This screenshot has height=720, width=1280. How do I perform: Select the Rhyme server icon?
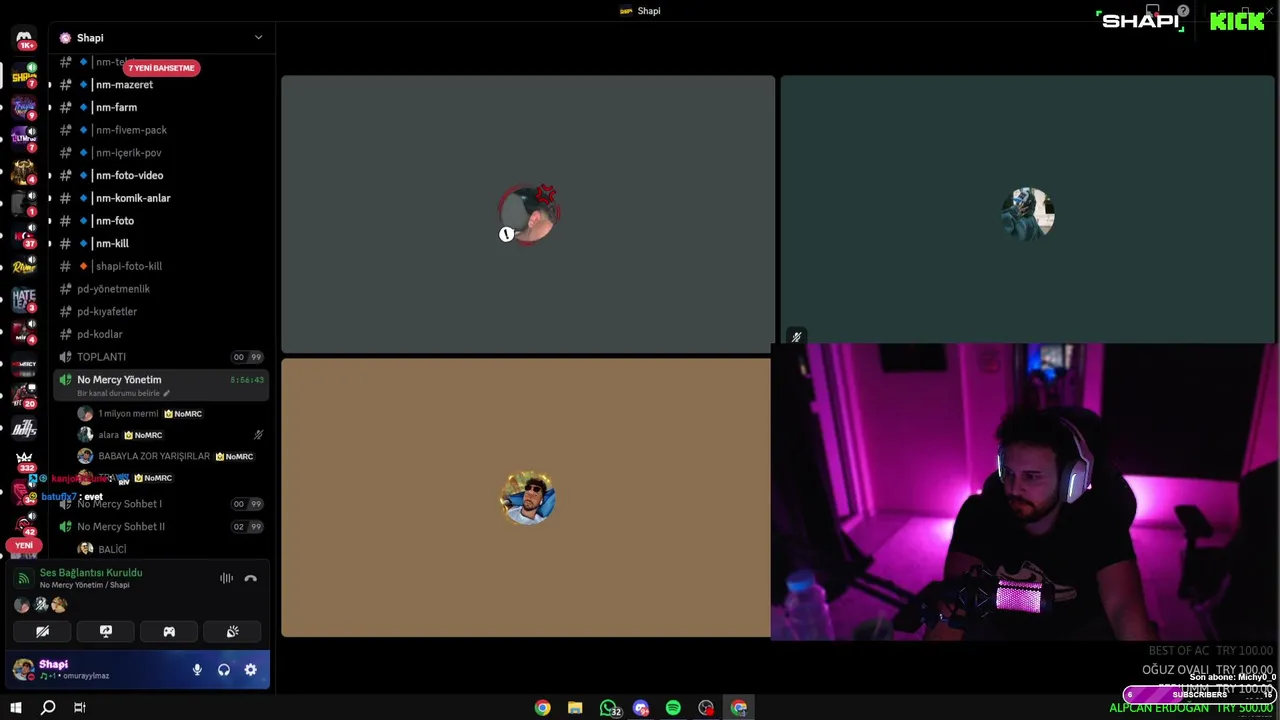pyautogui.click(x=24, y=267)
